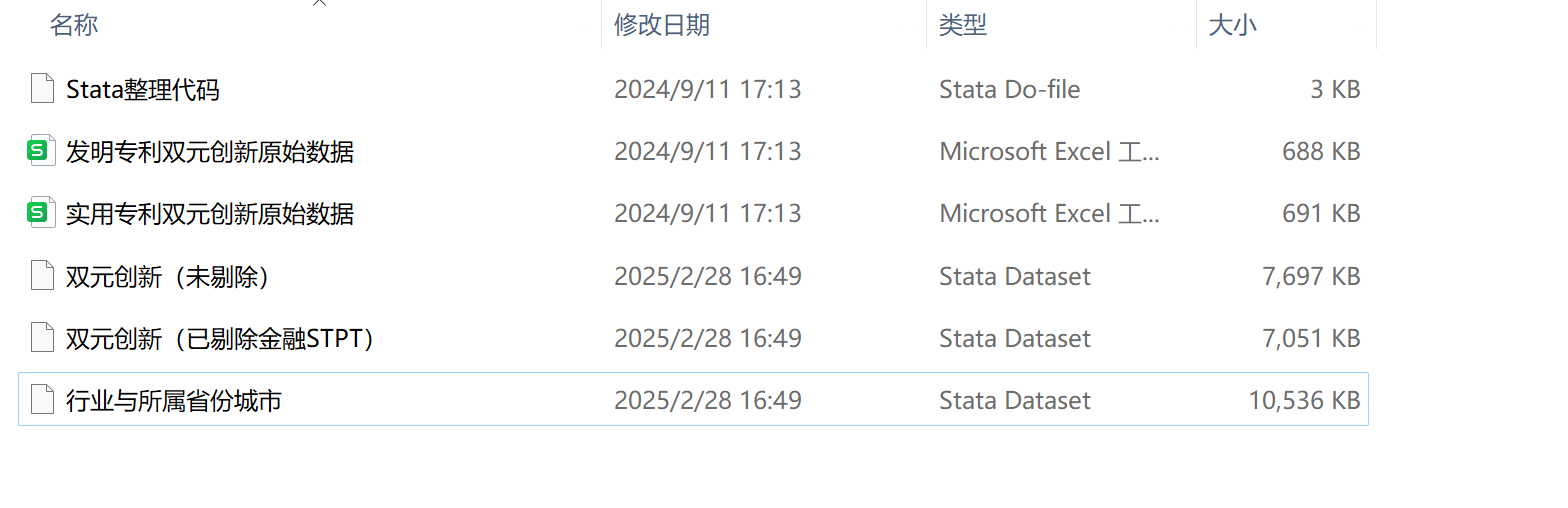
Task: Select the Stata整理代码 file name
Action: click(143, 89)
